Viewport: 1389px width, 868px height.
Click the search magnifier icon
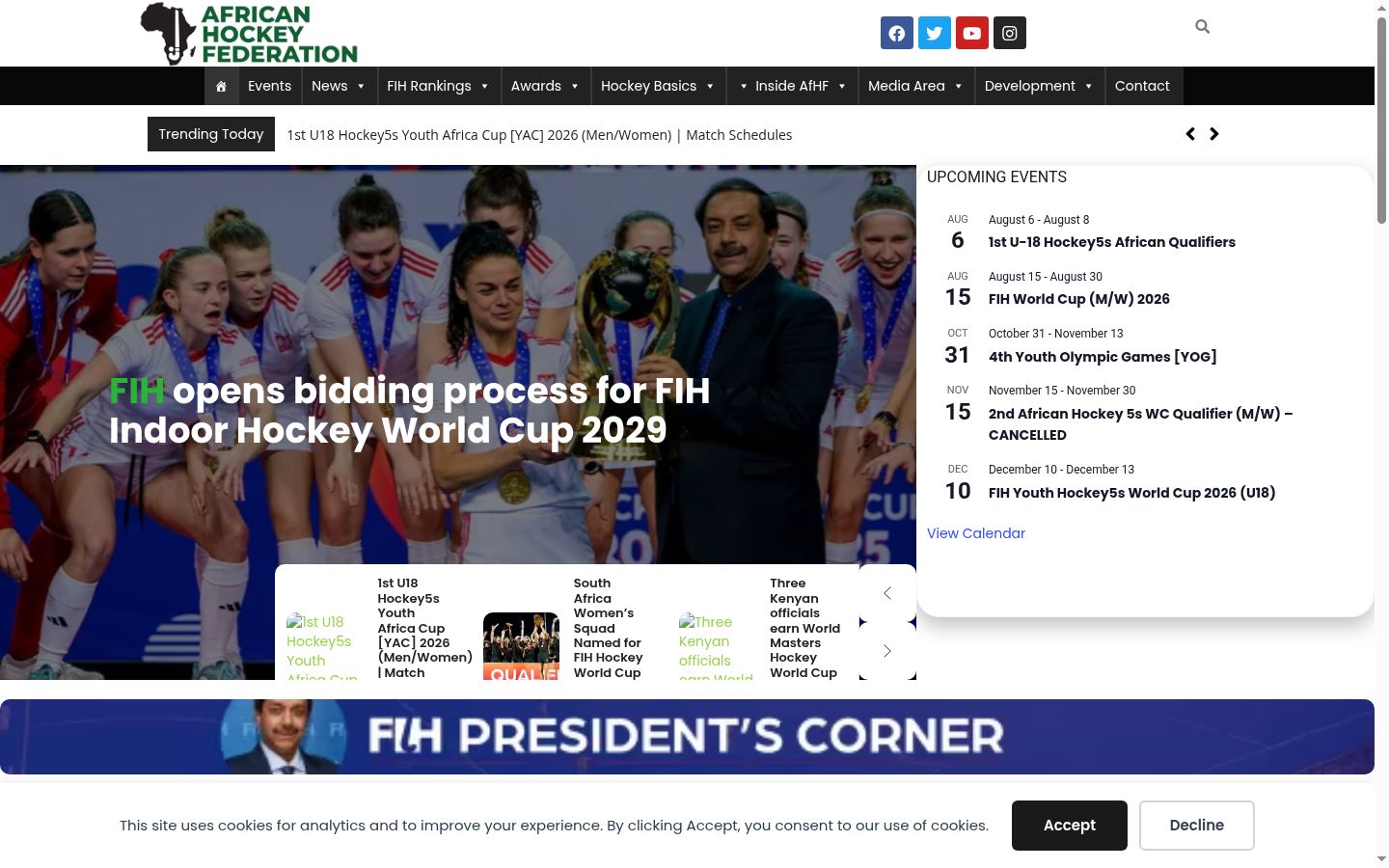[1202, 27]
